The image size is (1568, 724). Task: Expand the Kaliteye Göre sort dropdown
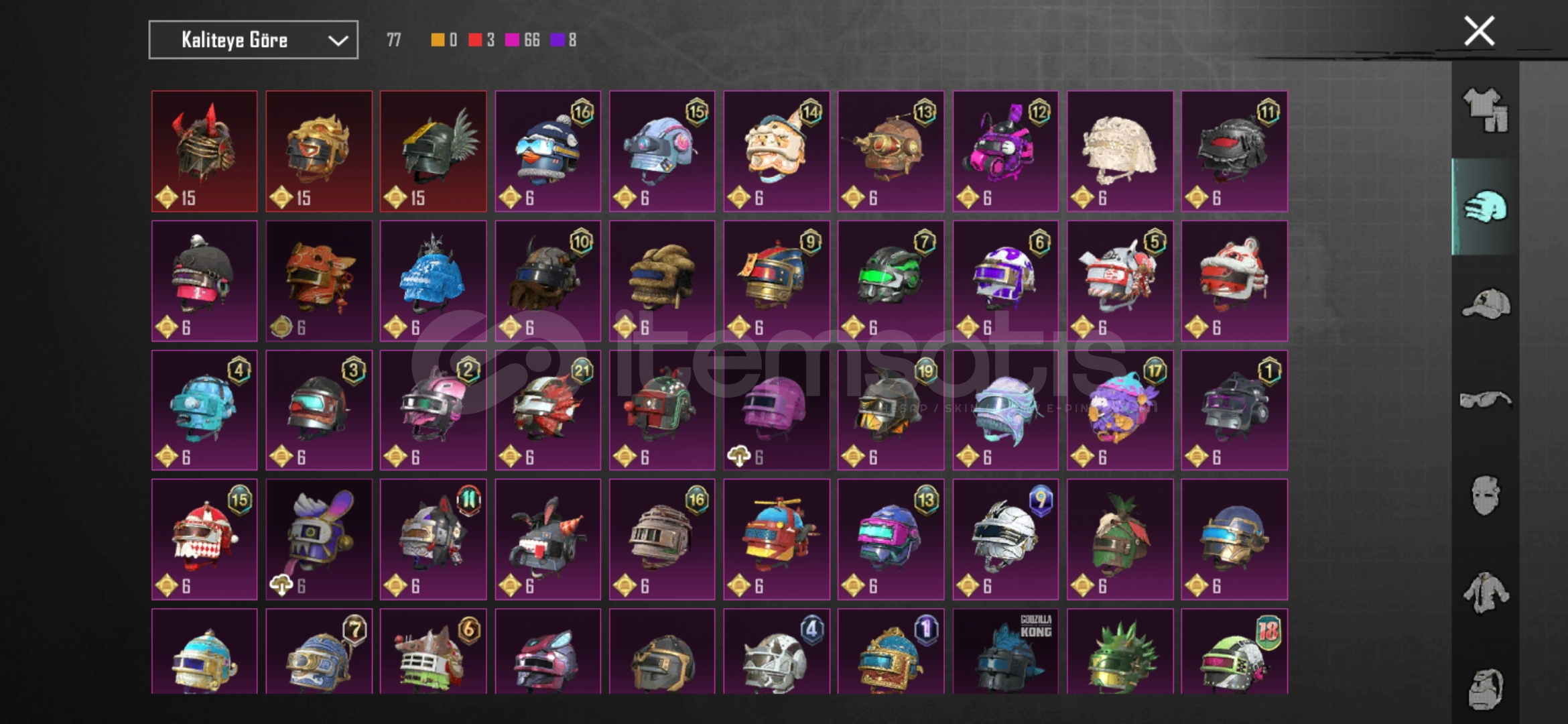click(253, 40)
